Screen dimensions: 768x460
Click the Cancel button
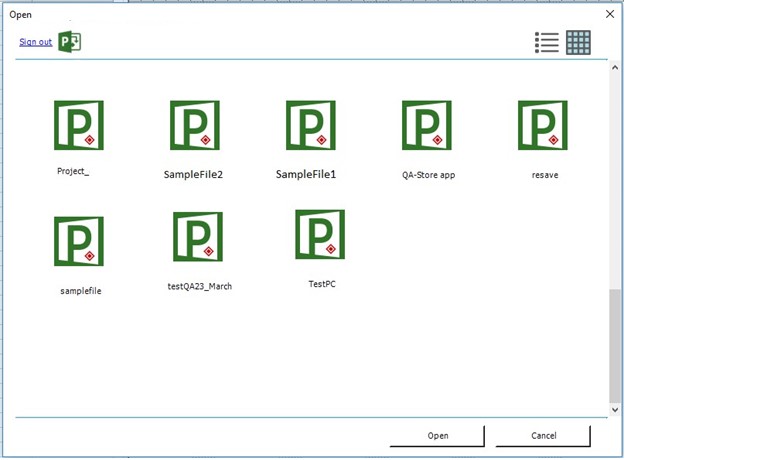click(x=543, y=436)
